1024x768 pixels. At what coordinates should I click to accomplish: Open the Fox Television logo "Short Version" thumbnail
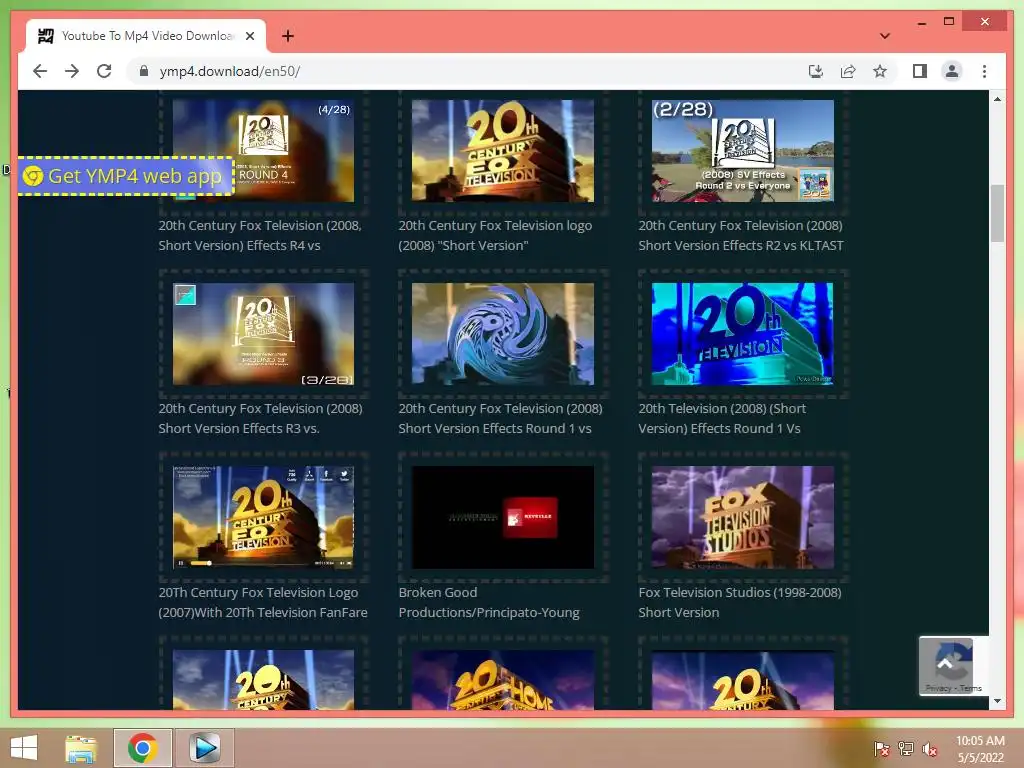click(x=503, y=151)
